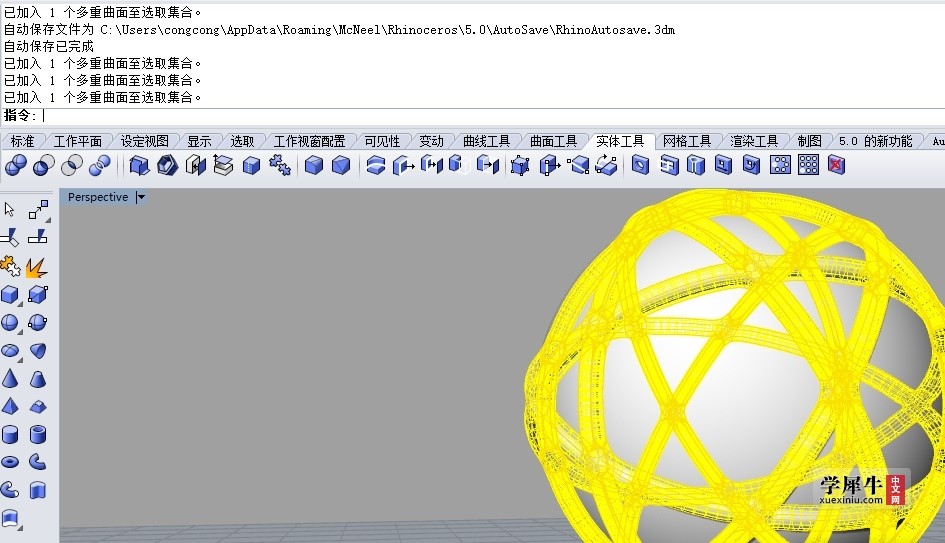
Task: Open the 5.0 的新功能 tab
Action: [876, 141]
